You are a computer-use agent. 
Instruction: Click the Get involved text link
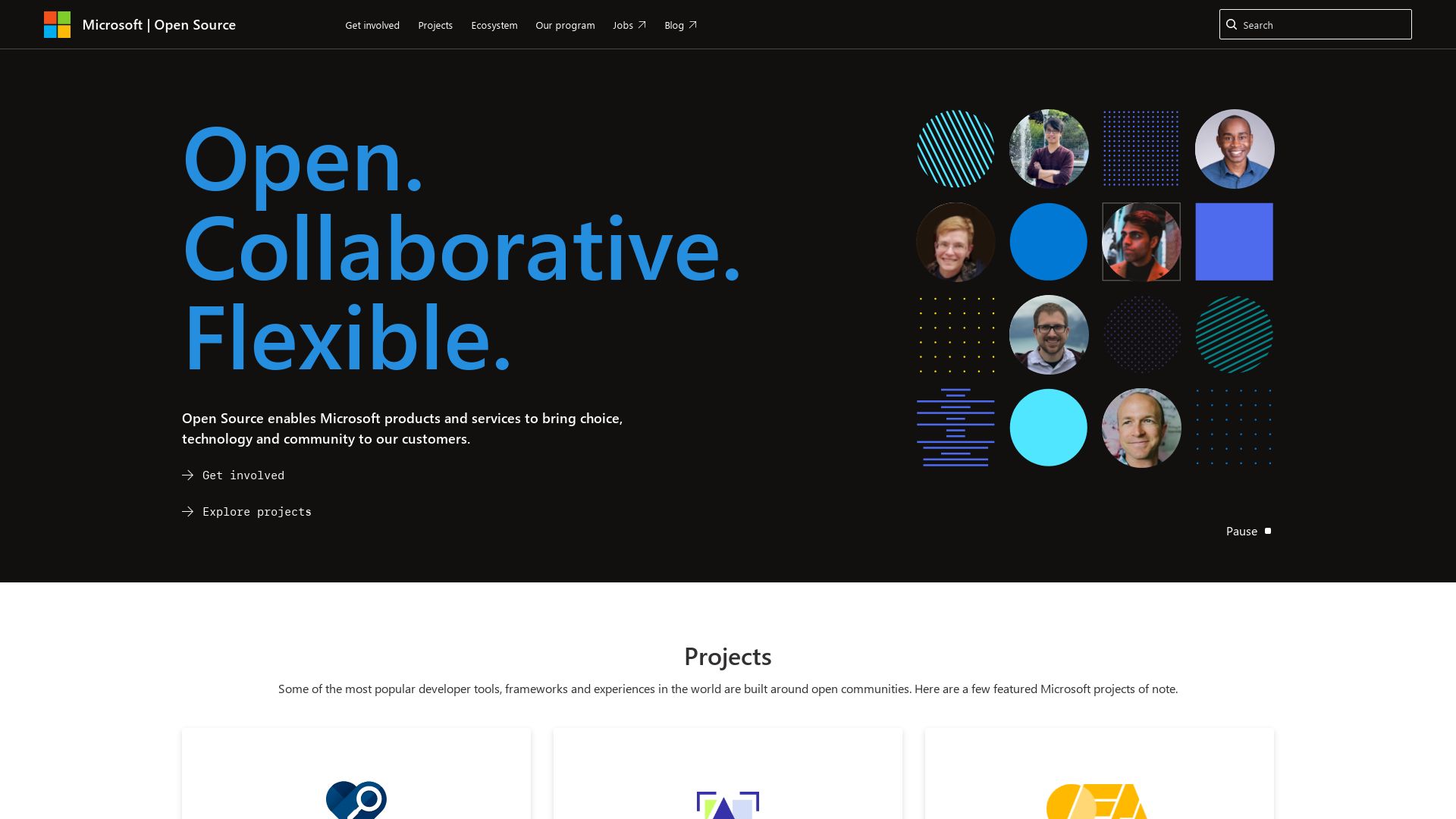tap(243, 474)
